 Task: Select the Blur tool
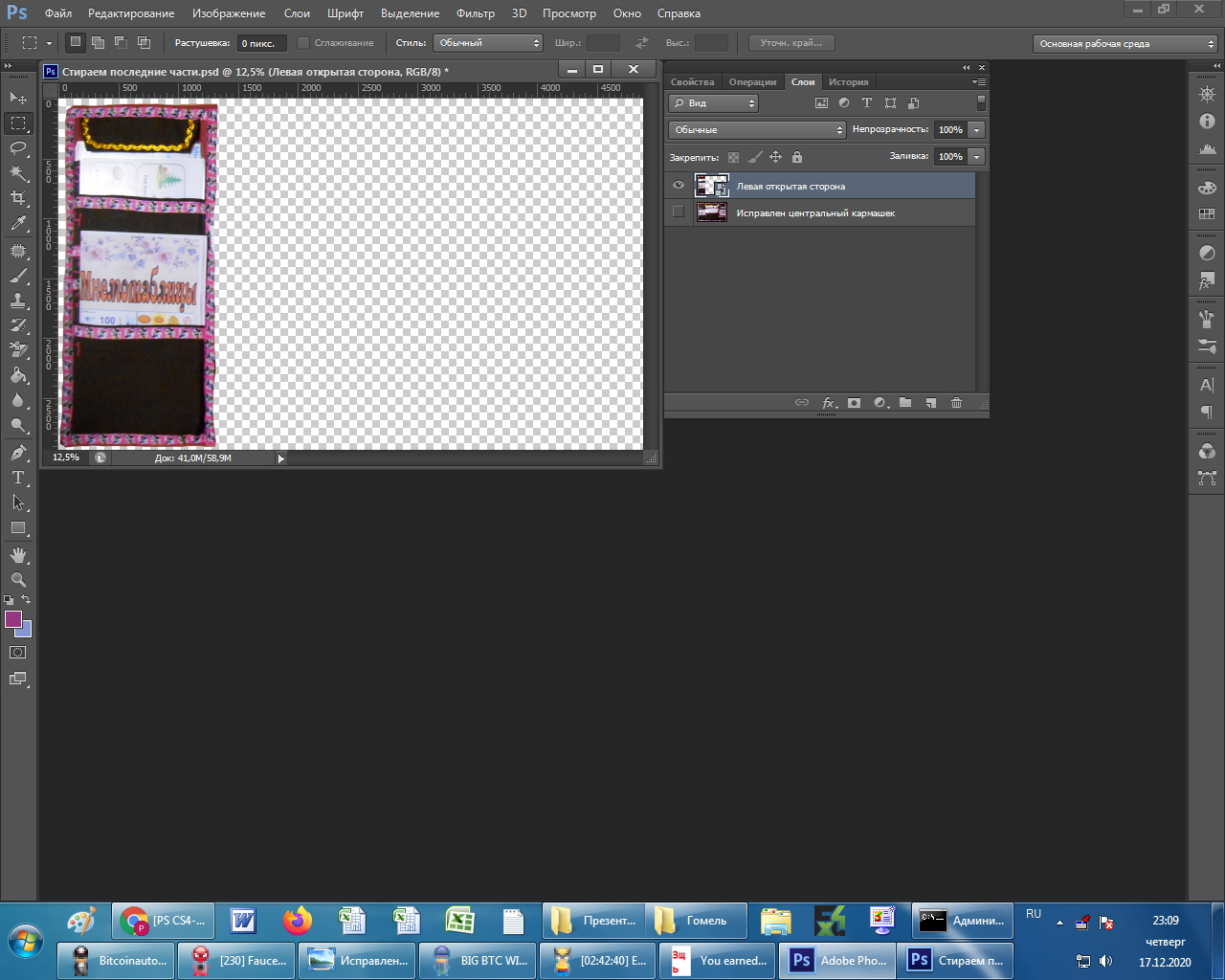18,400
